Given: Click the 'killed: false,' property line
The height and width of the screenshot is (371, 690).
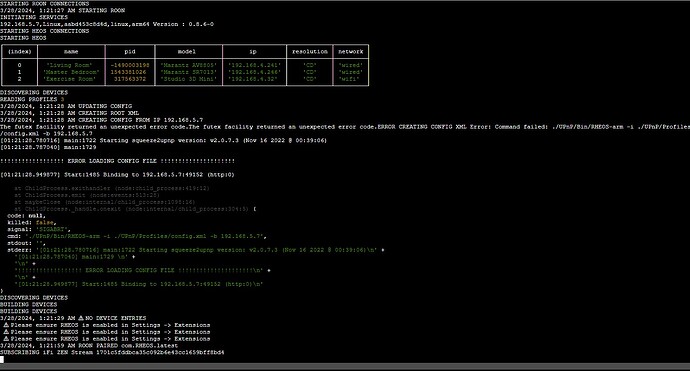Looking at the screenshot, I should (x=32, y=223).
